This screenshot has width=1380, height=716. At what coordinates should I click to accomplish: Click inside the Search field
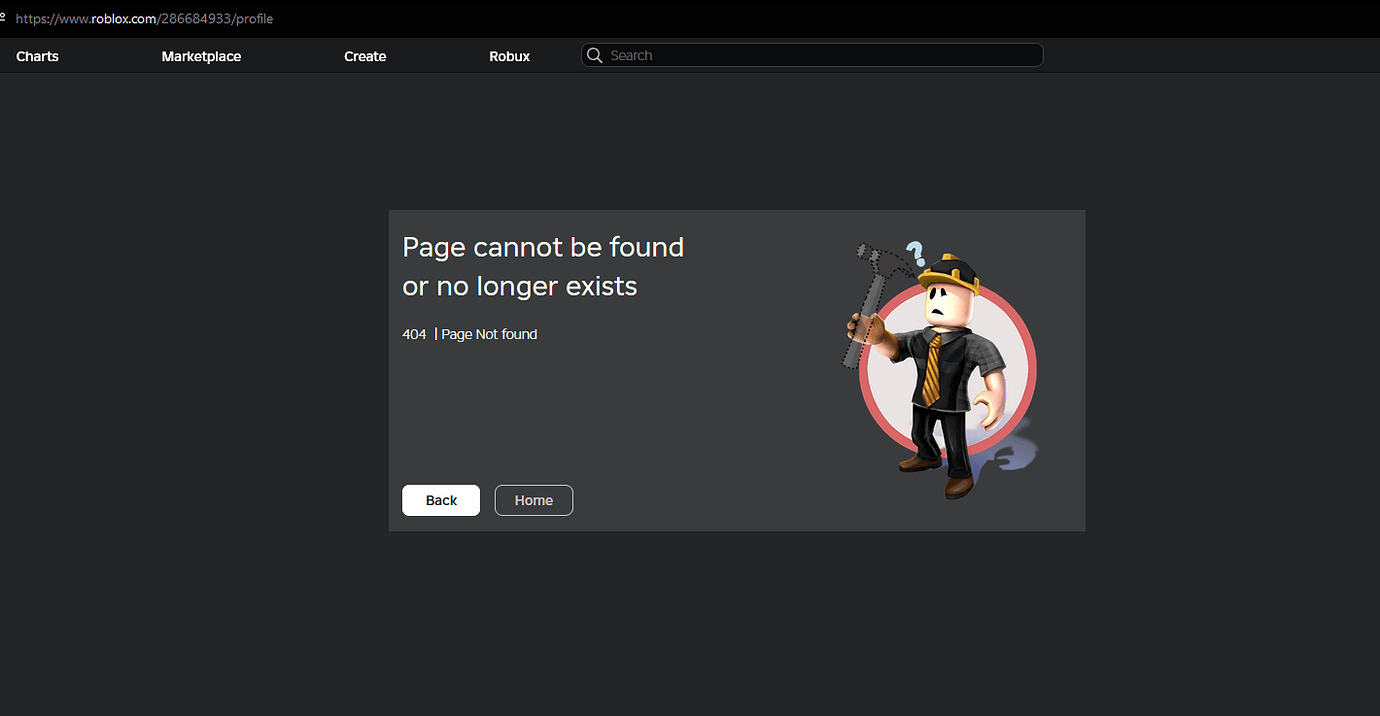[x=810, y=55]
